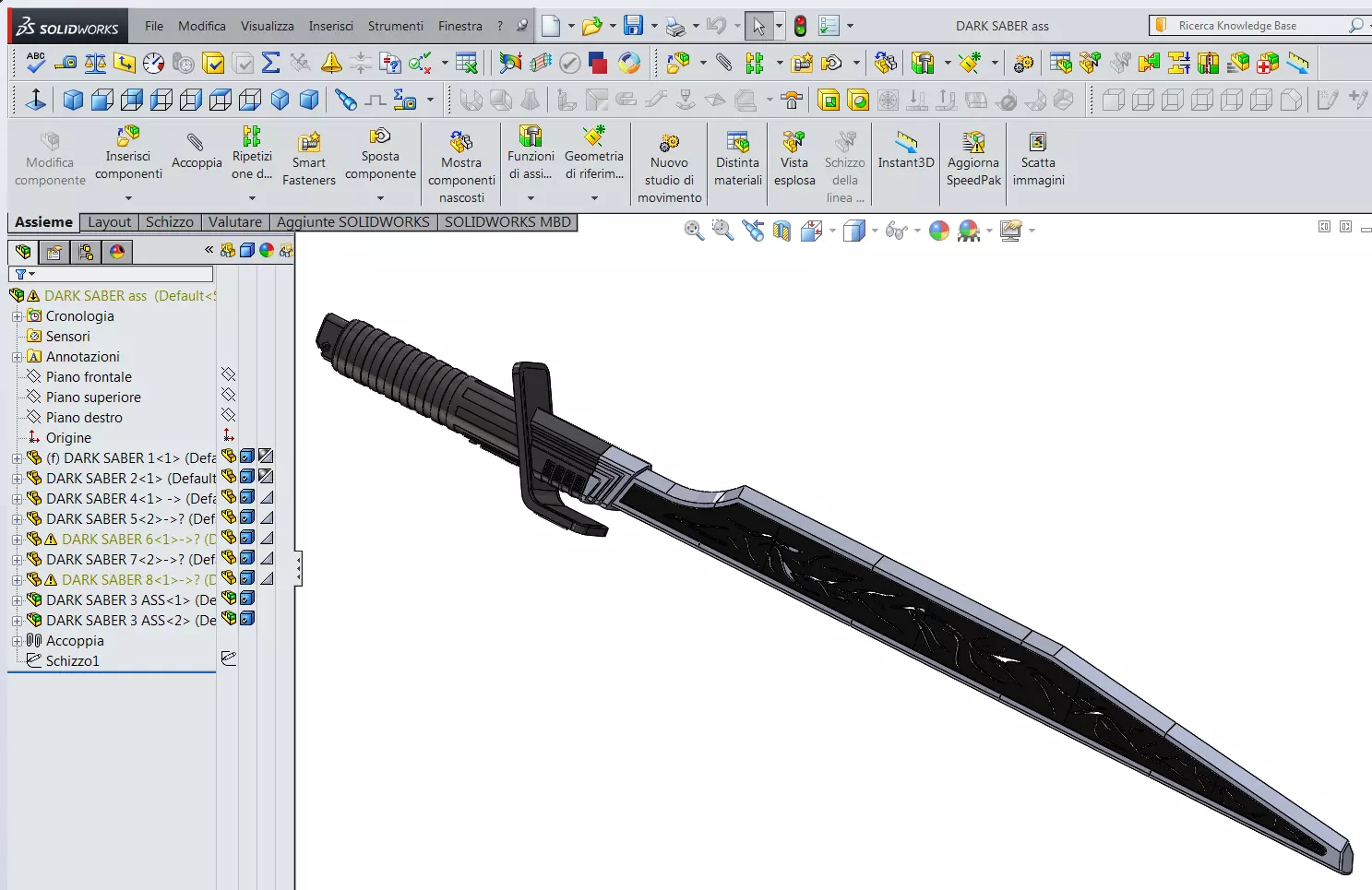This screenshot has width=1372, height=890.
Task: Click the red-blue interference squares icon
Action: pos(599,63)
